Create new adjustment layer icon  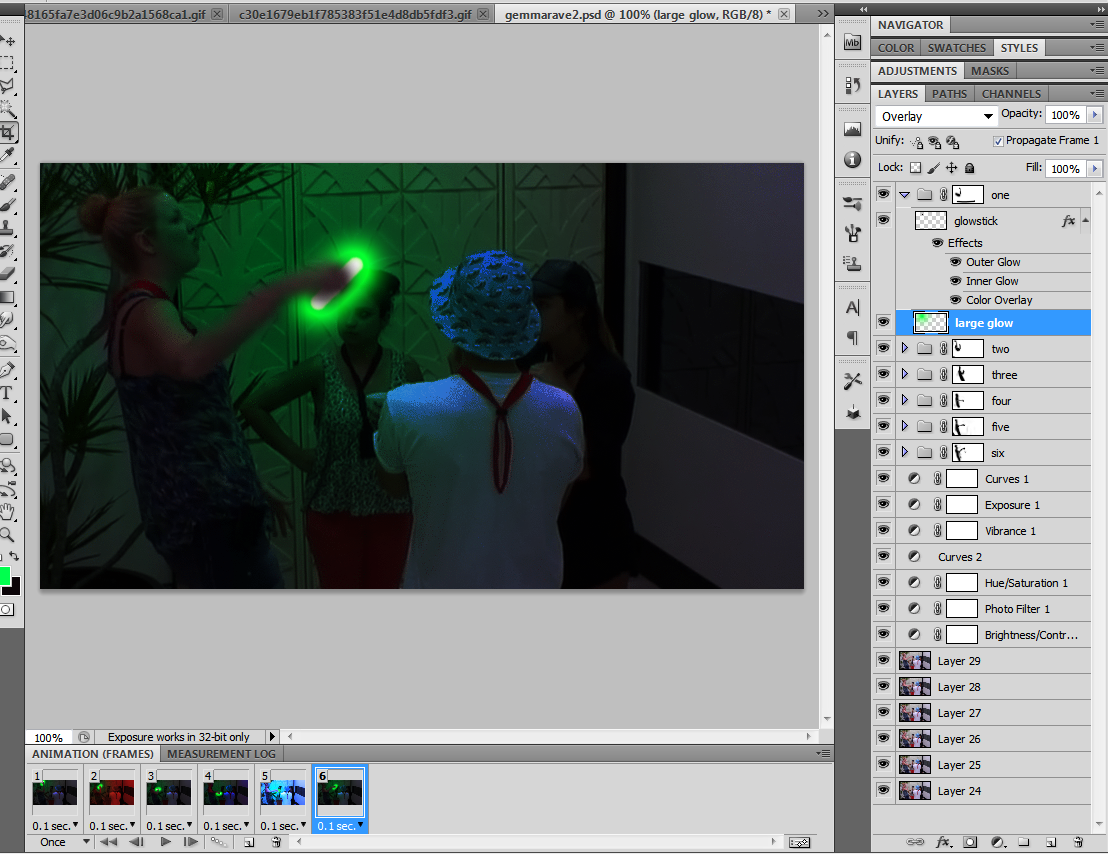point(997,842)
